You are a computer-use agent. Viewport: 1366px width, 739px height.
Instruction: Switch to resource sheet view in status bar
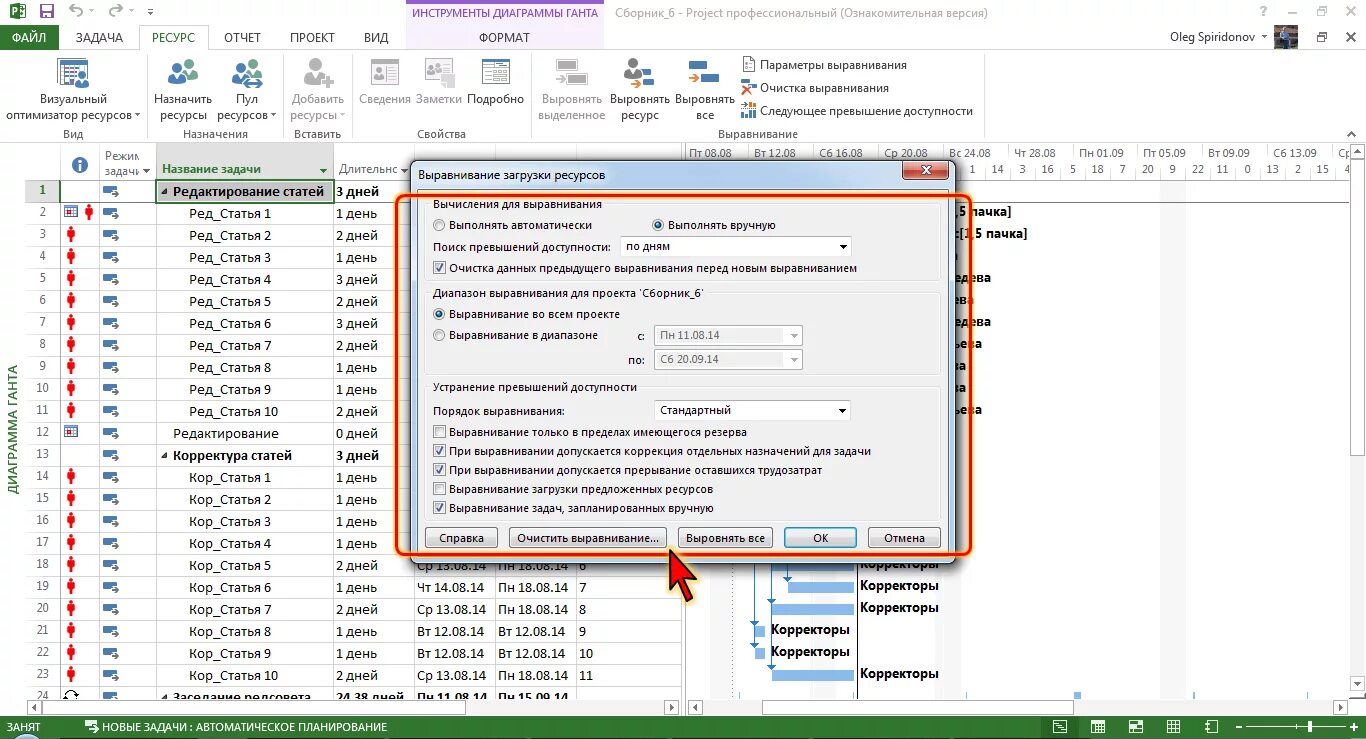[x=1174, y=727]
